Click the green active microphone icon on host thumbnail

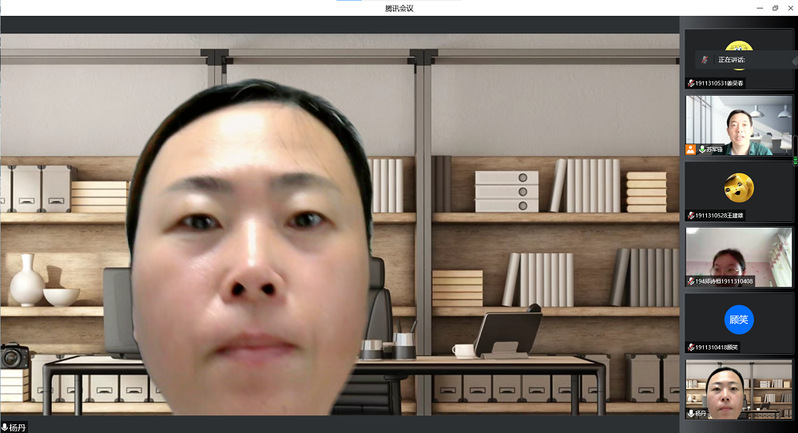click(702, 149)
